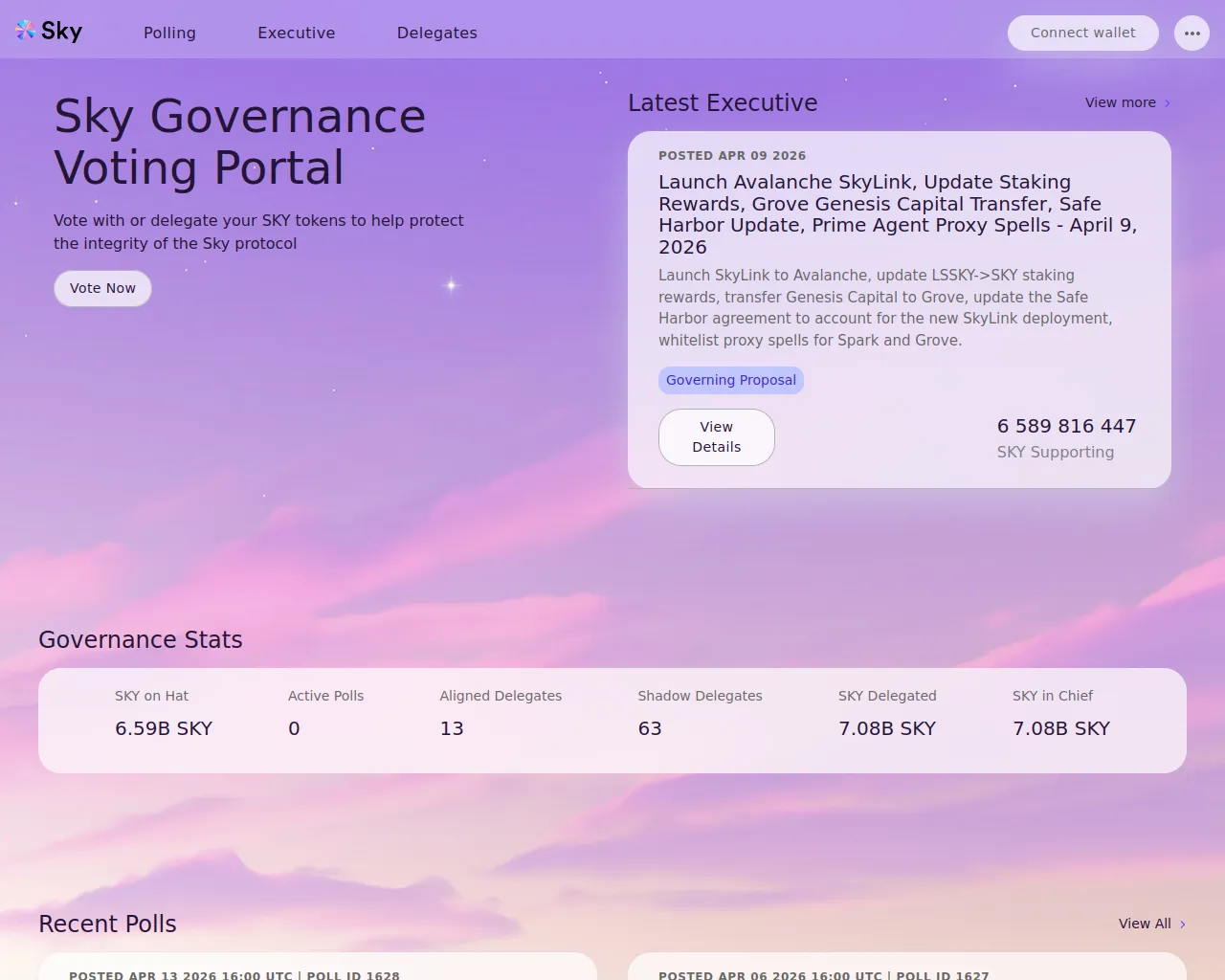Click the Latest Executive heading
The width and height of the screenshot is (1225, 980).
coord(723,103)
